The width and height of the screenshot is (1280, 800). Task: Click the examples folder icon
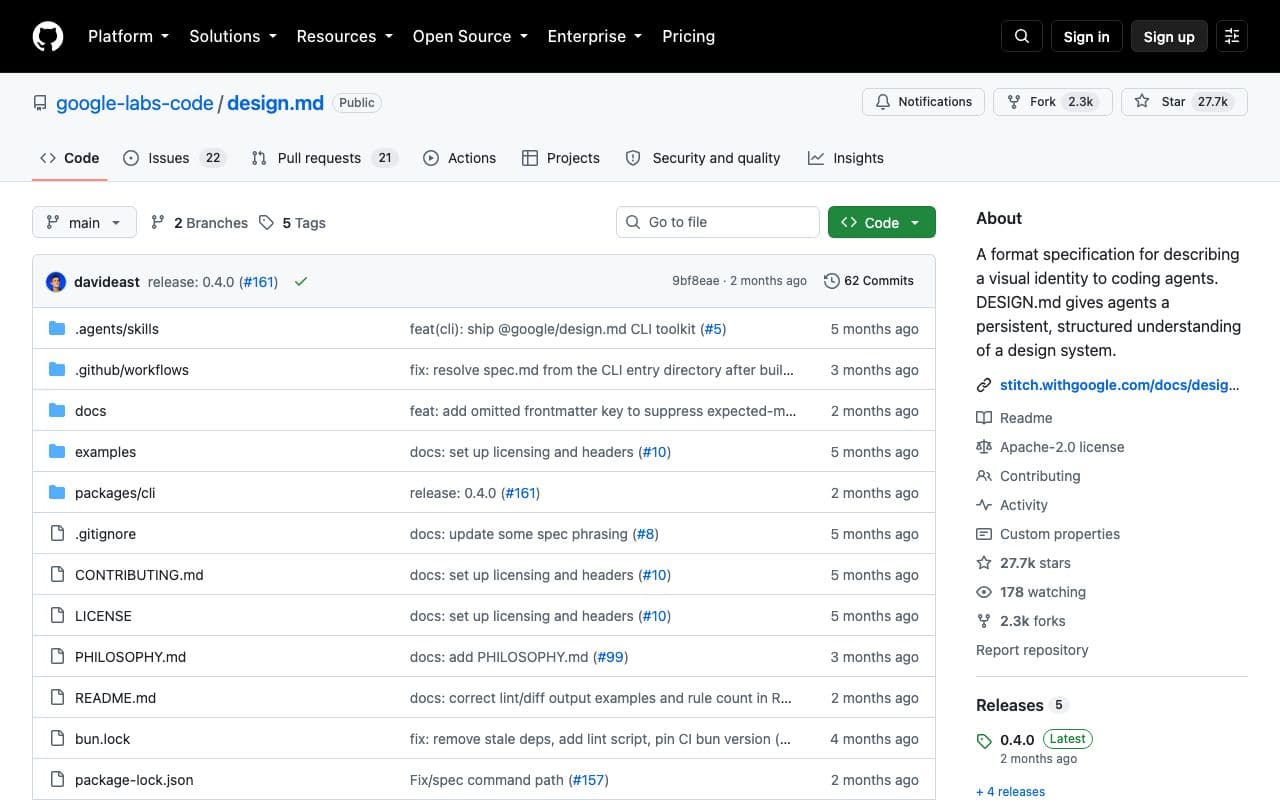point(57,452)
